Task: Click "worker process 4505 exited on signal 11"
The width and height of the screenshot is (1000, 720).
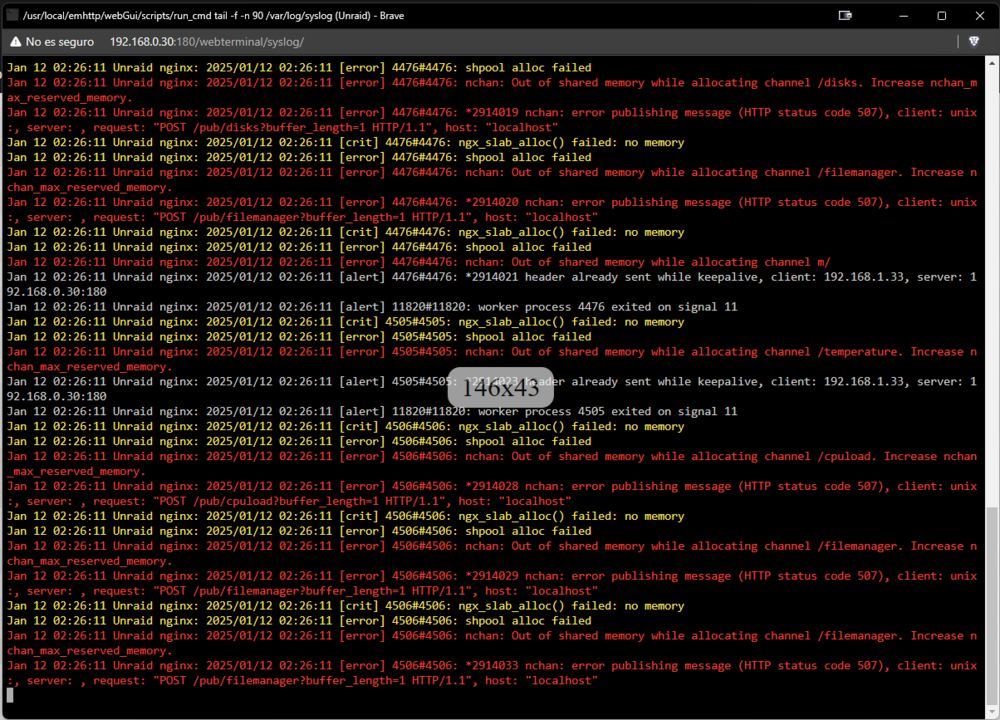Action: pyautogui.click(x=607, y=411)
